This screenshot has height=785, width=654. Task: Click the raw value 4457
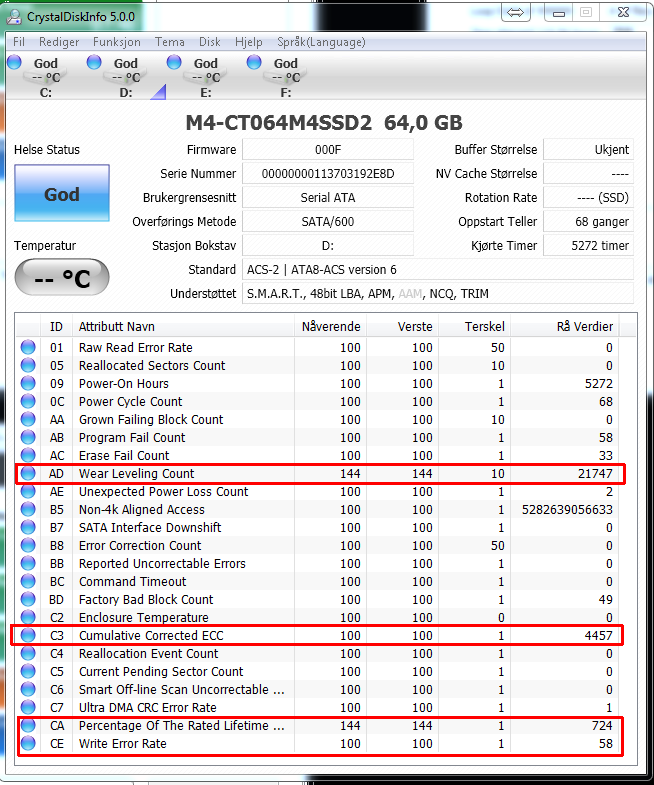[x=599, y=636]
